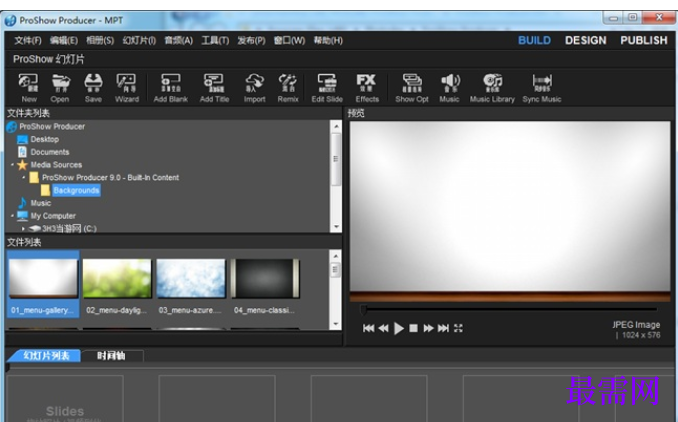The height and width of the screenshot is (422, 678).
Task: Click Sync Music icon
Action: coord(541,88)
